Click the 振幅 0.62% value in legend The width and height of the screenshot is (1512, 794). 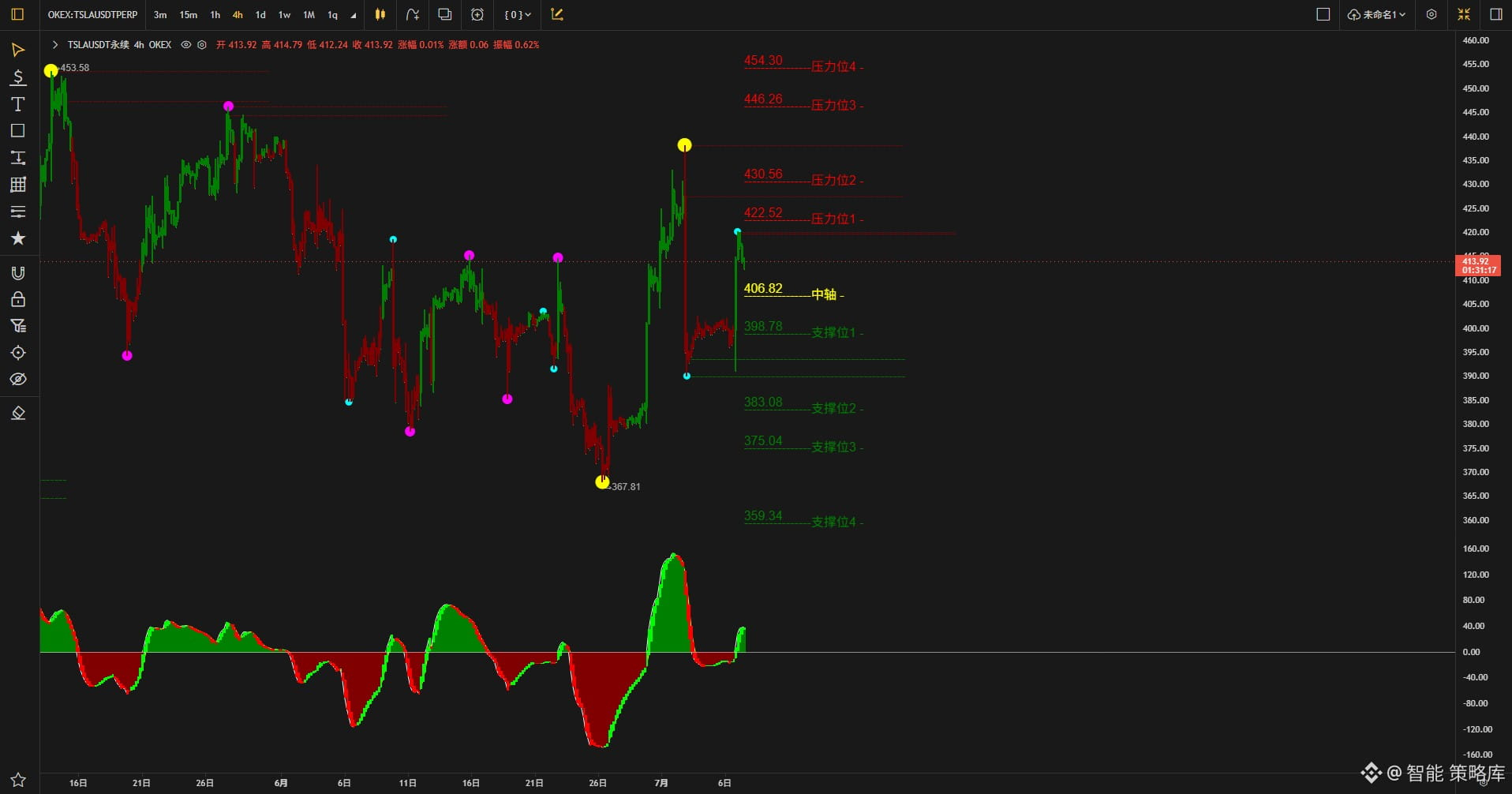(516, 45)
